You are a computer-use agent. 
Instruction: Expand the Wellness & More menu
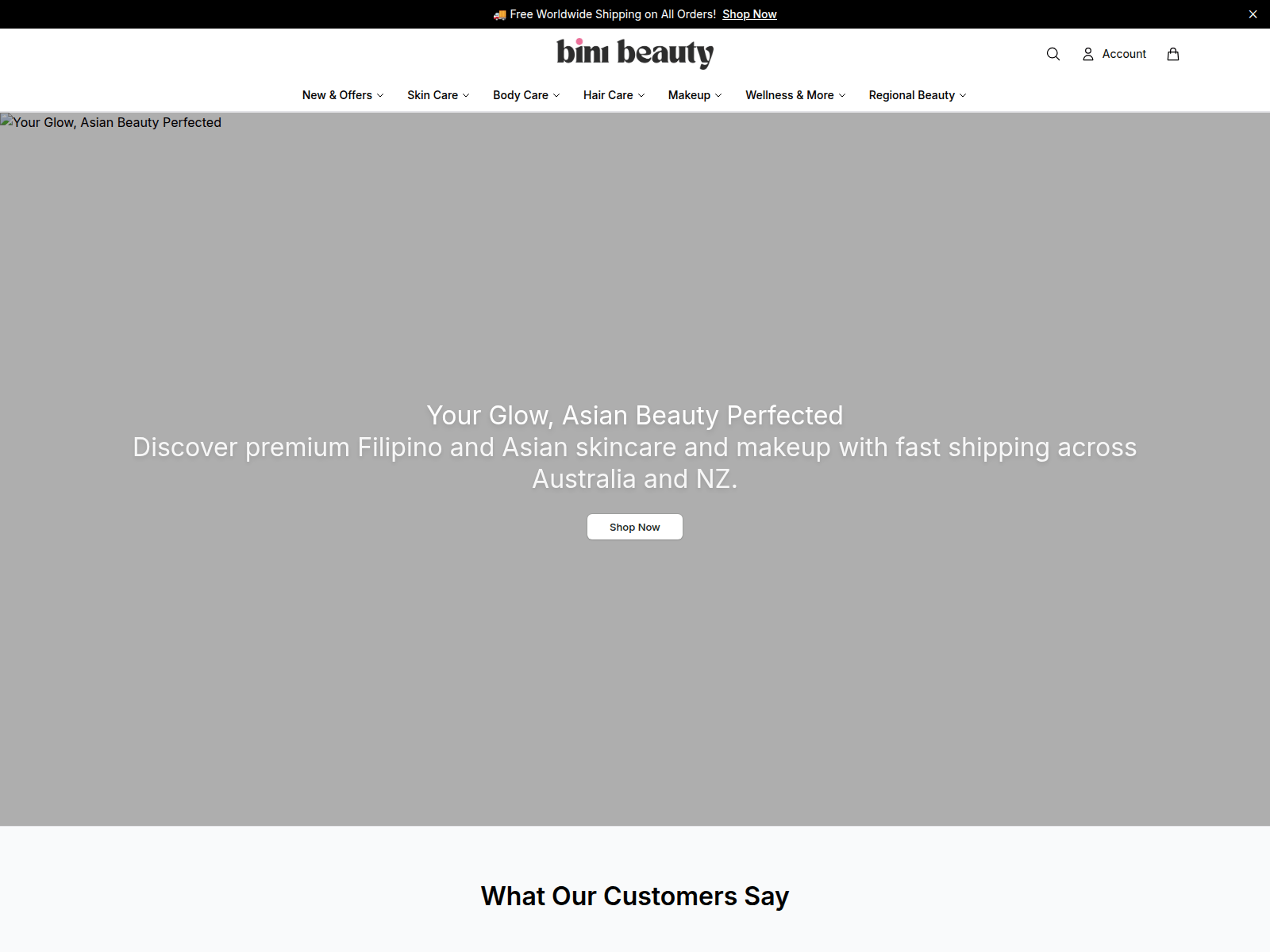coord(795,95)
